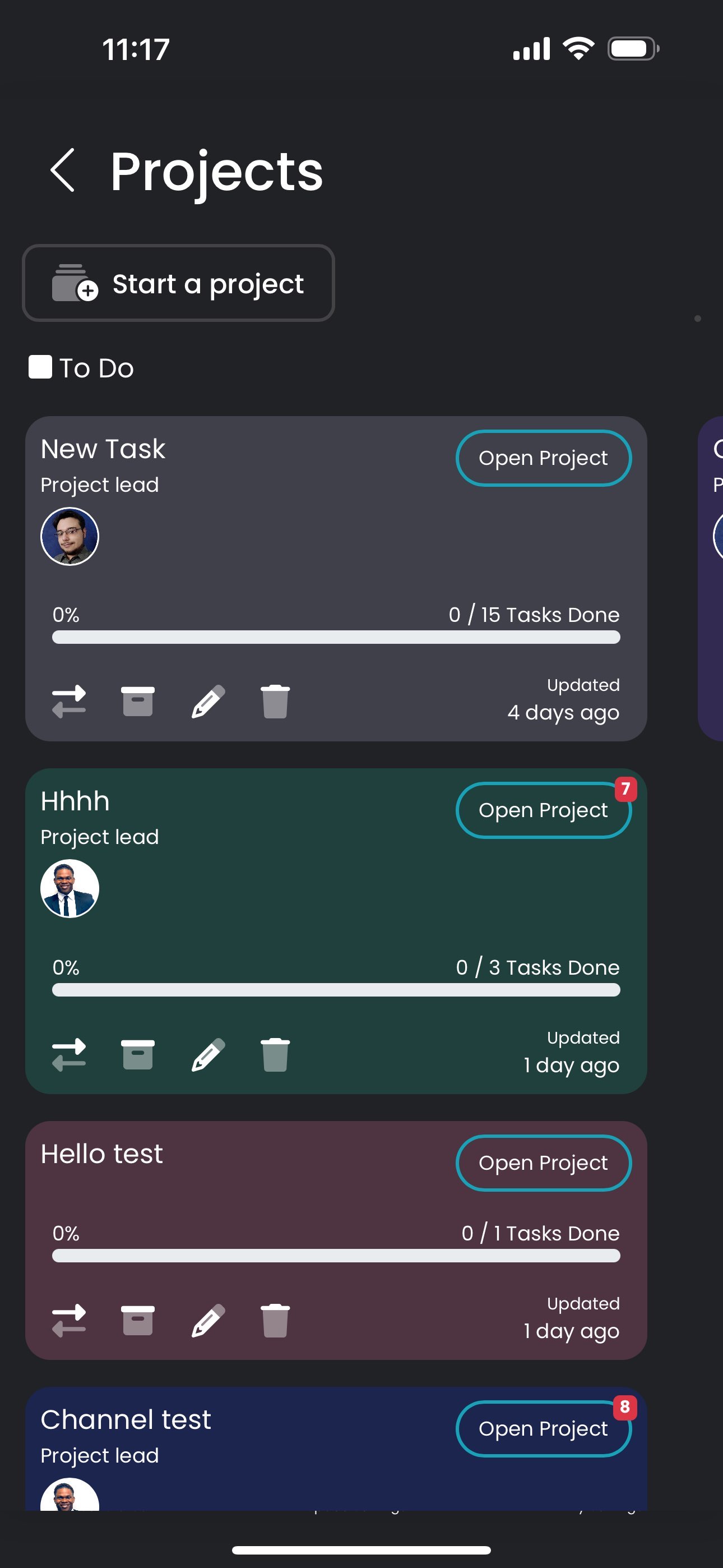Archive the New Task project
723x1568 pixels.
(x=137, y=701)
